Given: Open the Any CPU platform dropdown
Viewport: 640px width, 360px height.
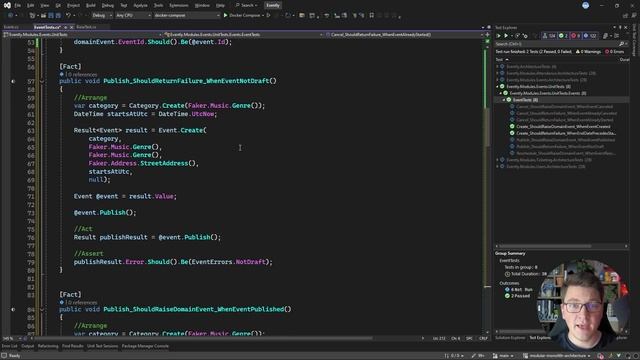Looking at the screenshot, I should pyautogui.click(x=133, y=16).
